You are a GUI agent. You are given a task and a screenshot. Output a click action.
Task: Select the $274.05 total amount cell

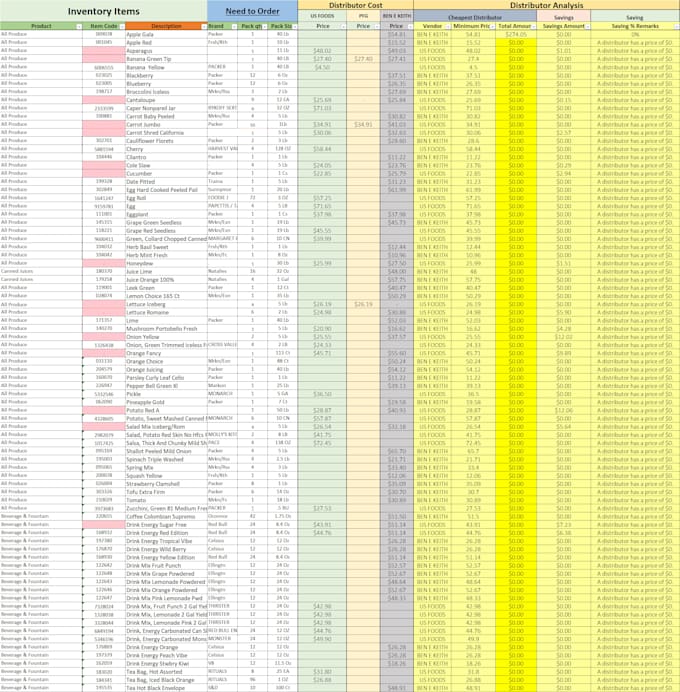[x=516, y=34]
